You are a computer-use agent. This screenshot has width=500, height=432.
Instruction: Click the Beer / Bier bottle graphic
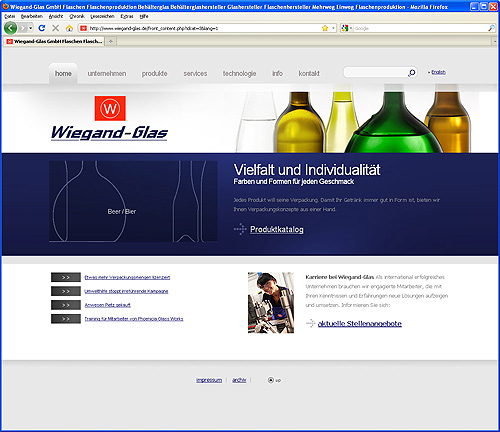(133, 201)
